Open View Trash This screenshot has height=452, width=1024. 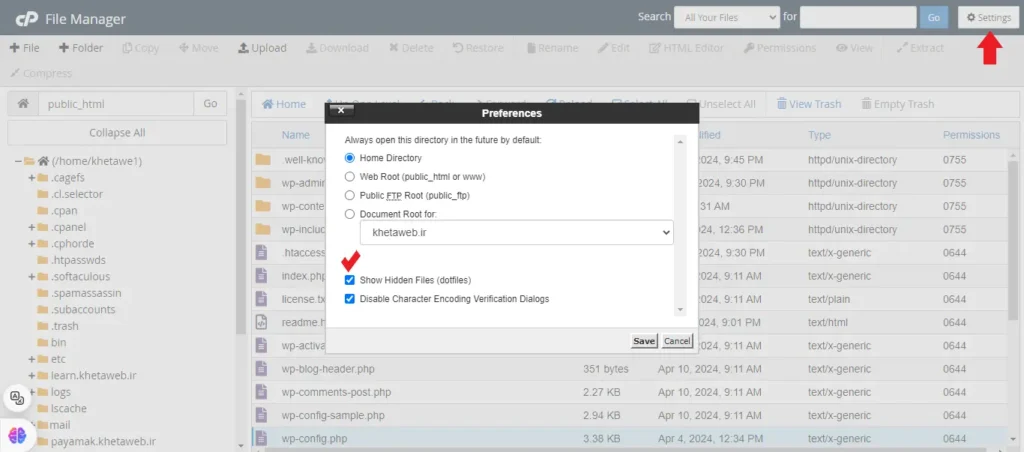808,104
